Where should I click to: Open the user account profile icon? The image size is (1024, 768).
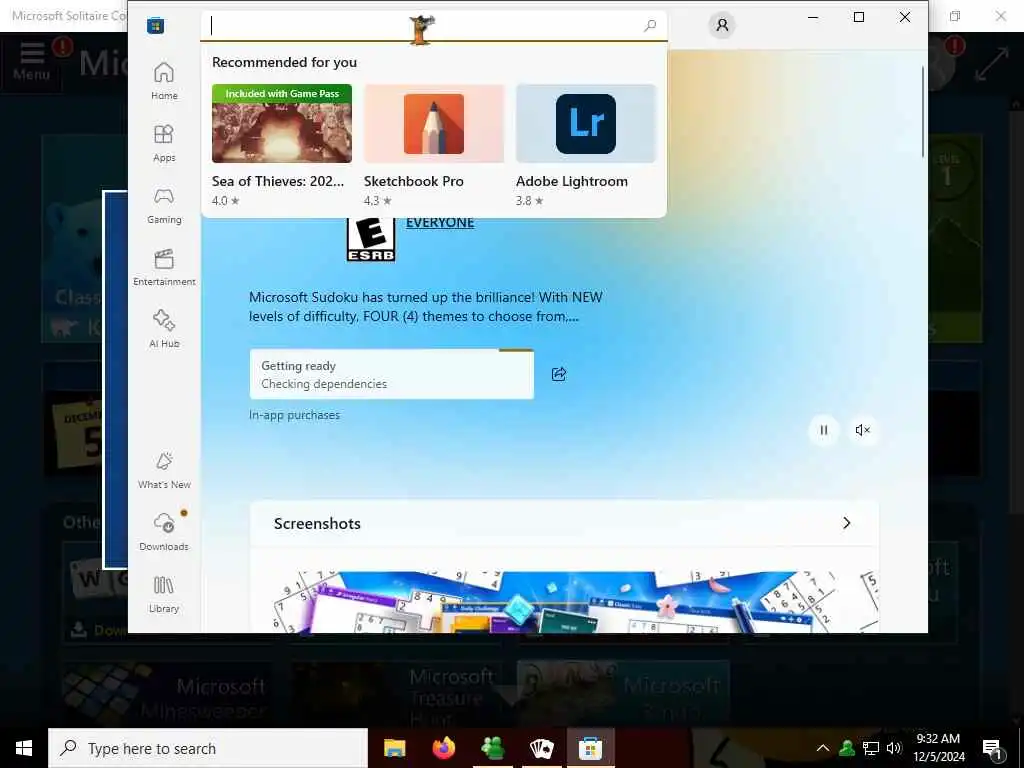coord(722,25)
